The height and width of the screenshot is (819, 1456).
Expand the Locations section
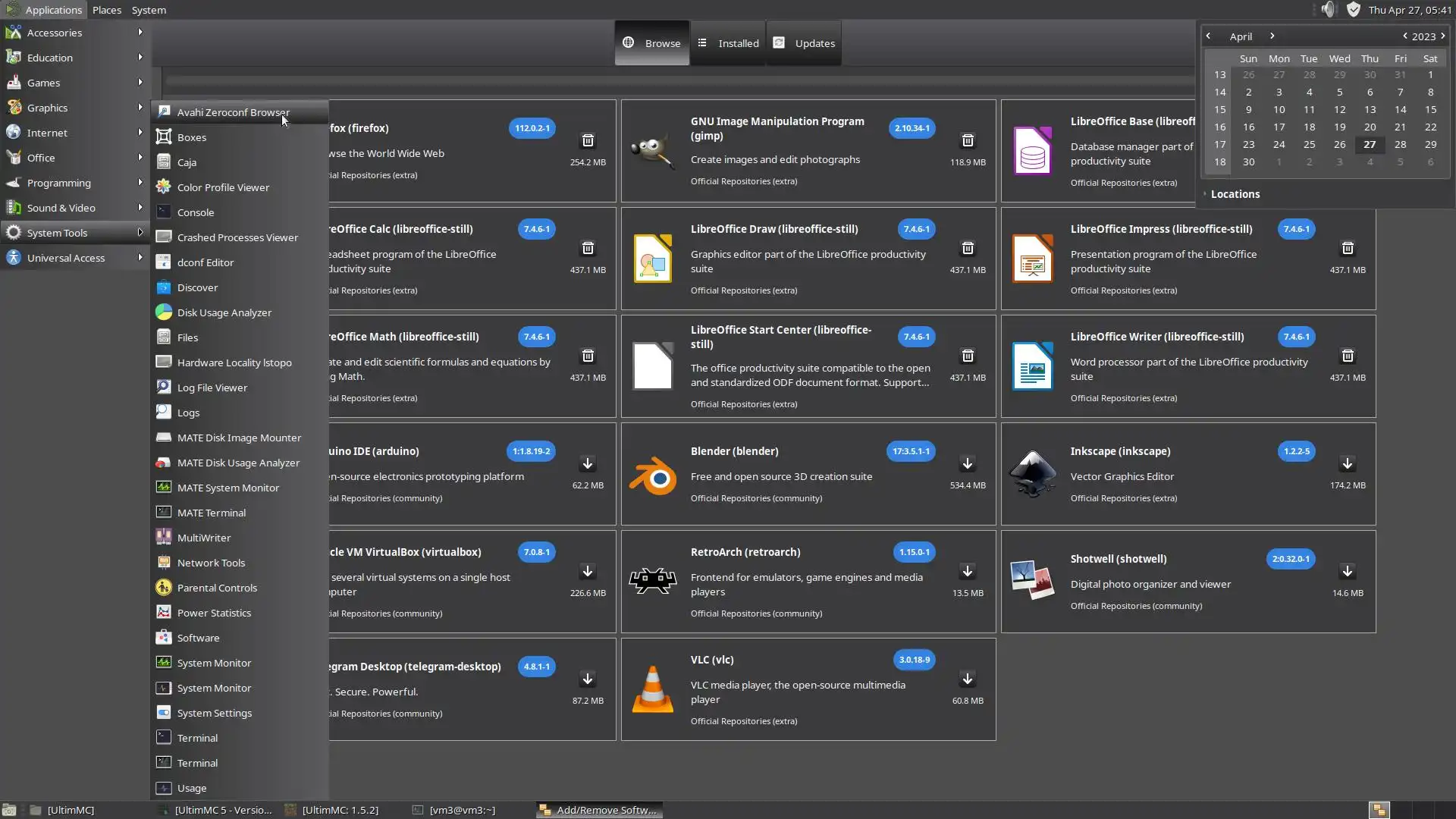tap(1235, 194)
